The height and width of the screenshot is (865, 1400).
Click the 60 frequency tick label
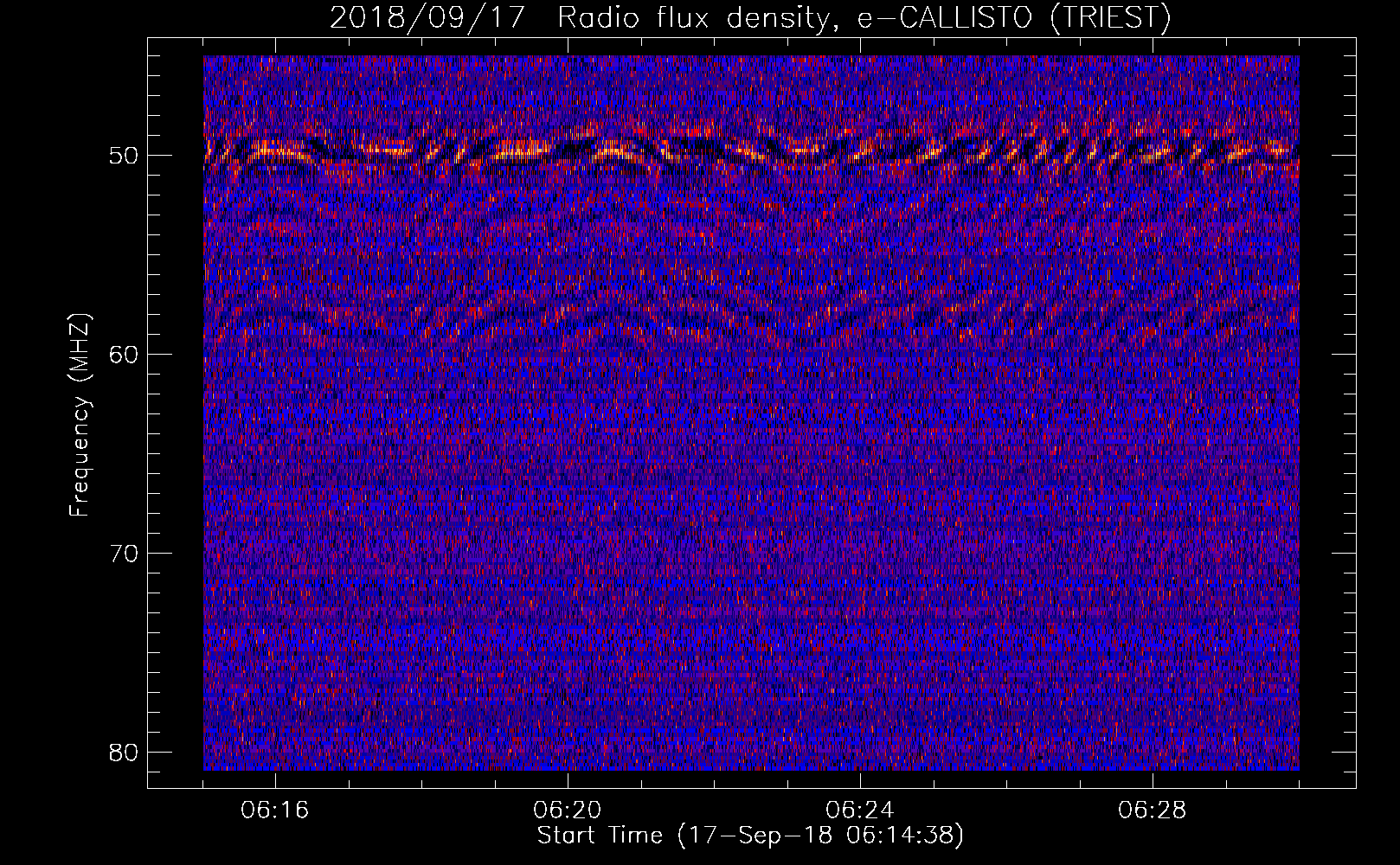point(125,355)
